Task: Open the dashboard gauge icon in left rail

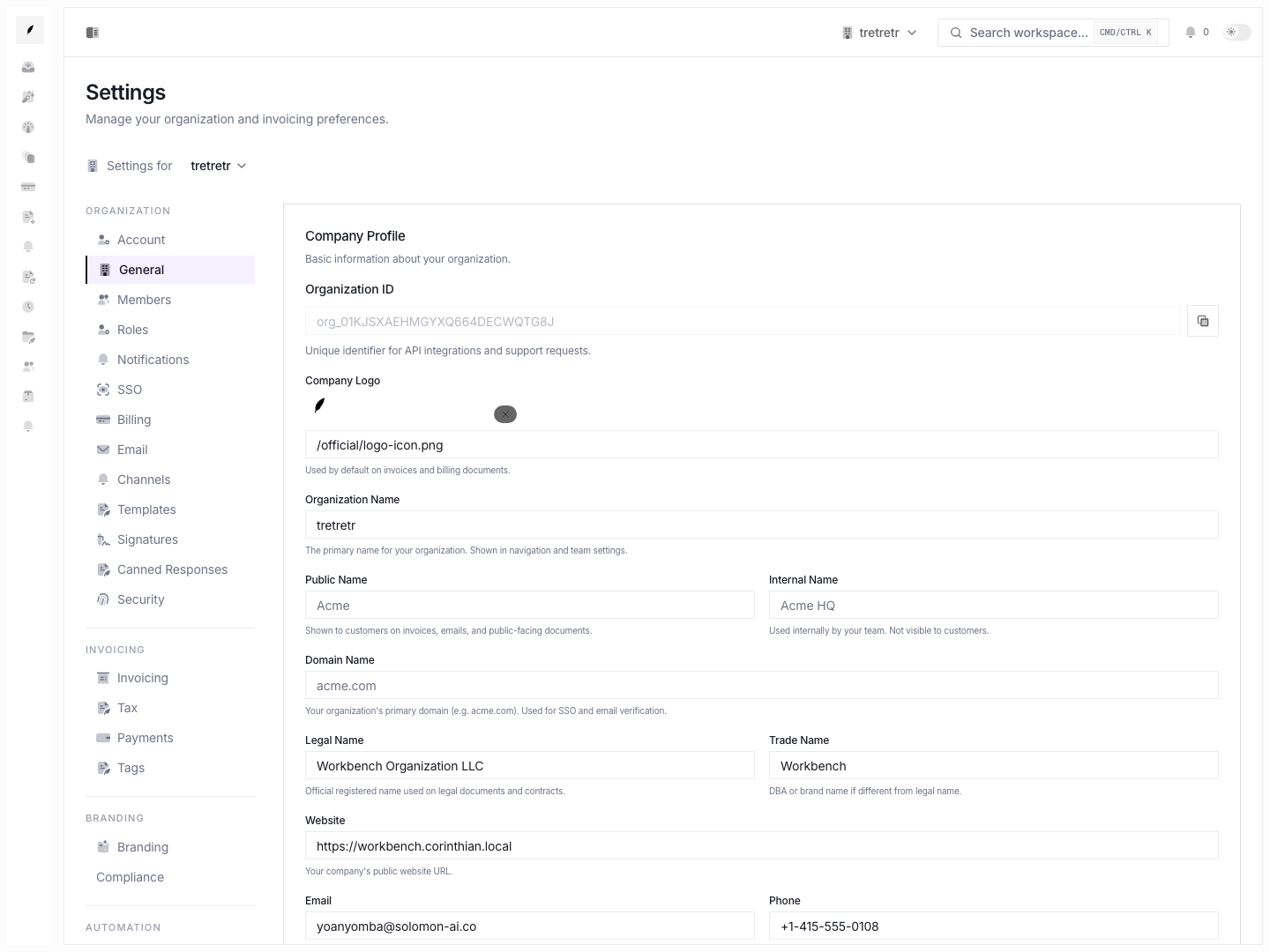Action: click(x=28, y=127)
